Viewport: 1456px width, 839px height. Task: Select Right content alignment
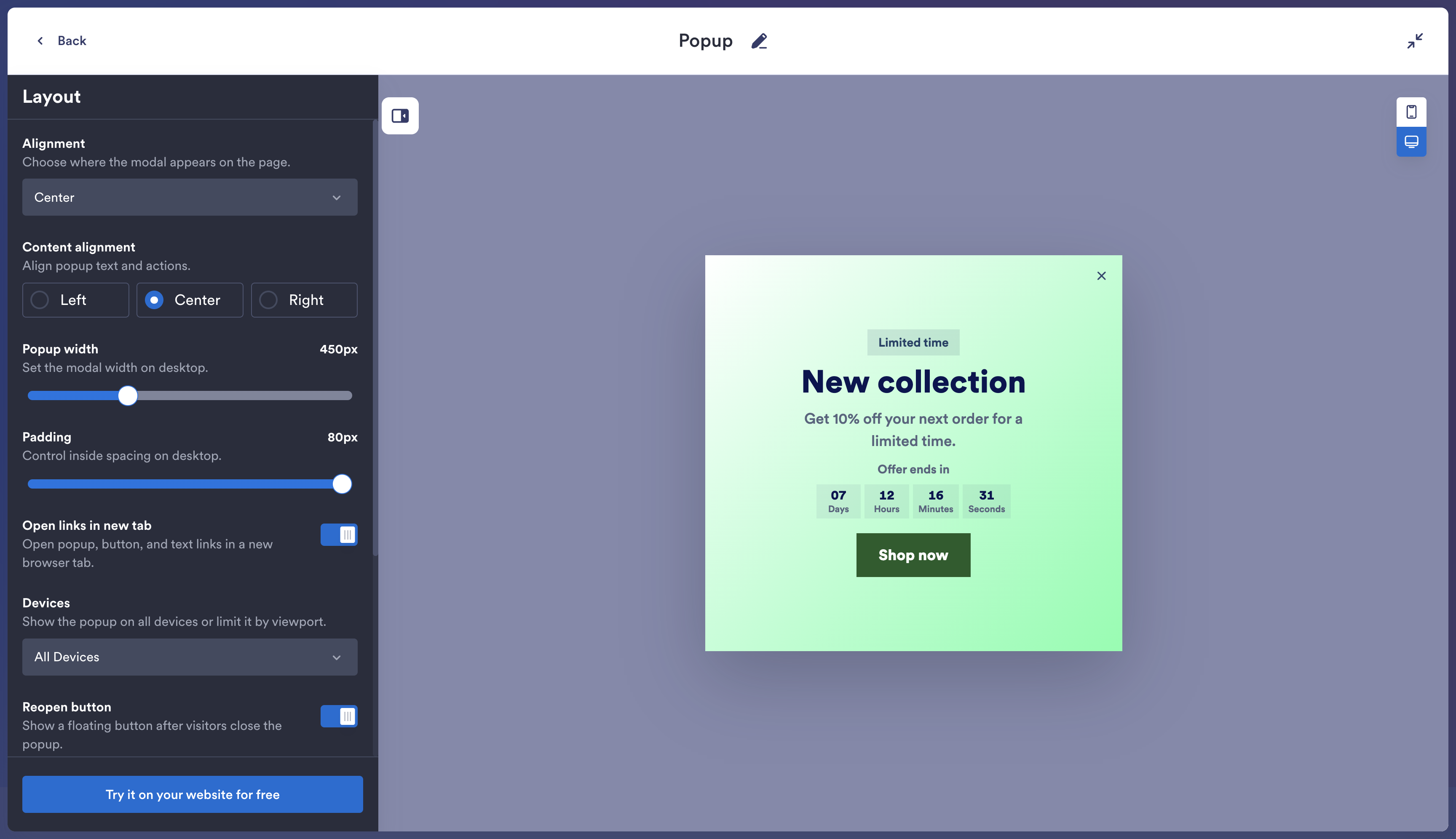coord(304,299)
